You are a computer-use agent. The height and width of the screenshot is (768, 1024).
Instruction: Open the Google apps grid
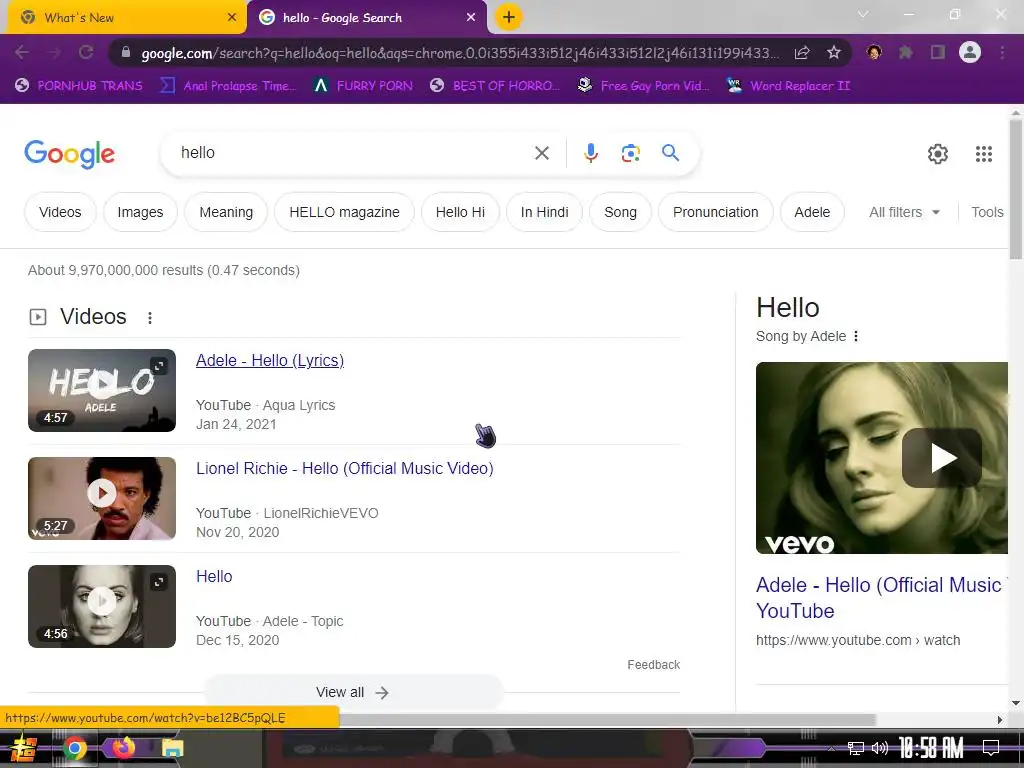click(x=984, y=153)
